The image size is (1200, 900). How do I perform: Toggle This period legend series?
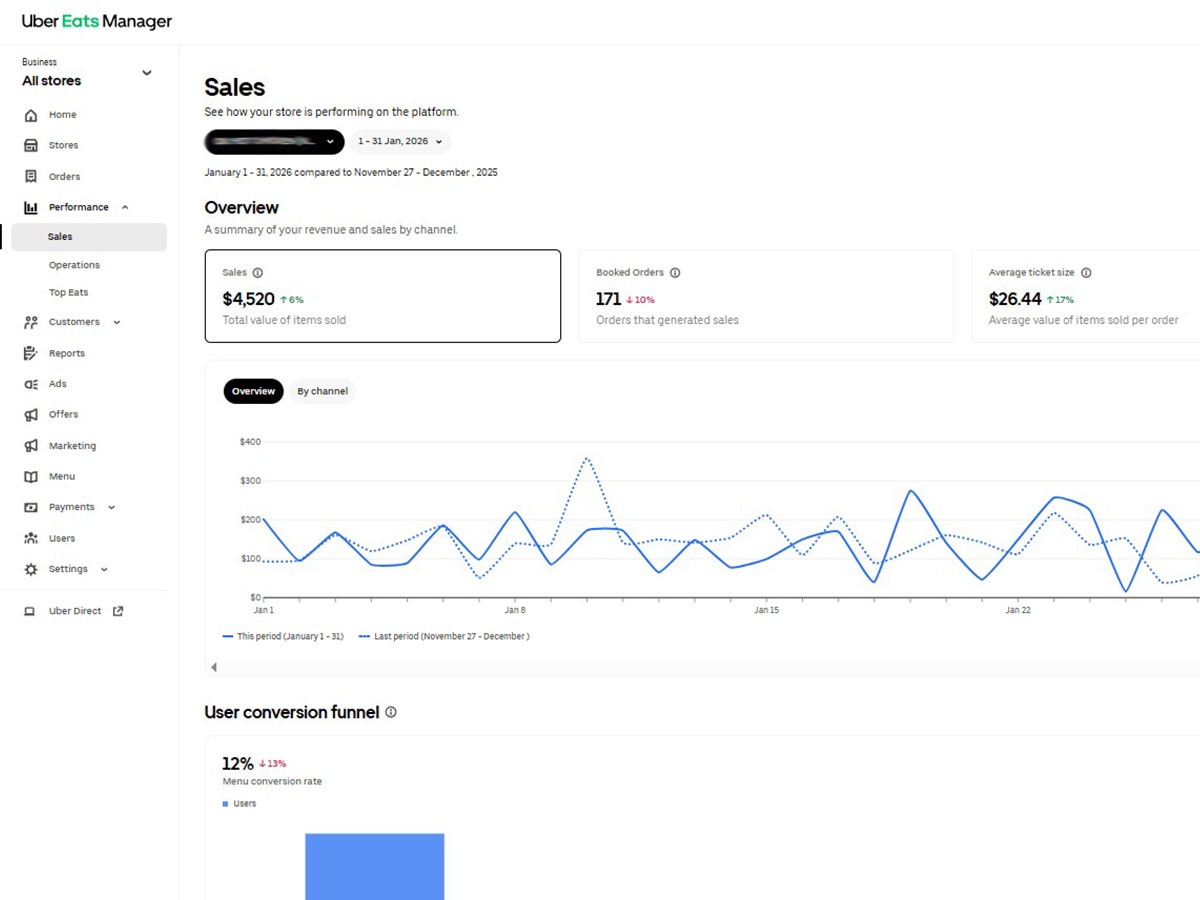(x=283, y=636)
